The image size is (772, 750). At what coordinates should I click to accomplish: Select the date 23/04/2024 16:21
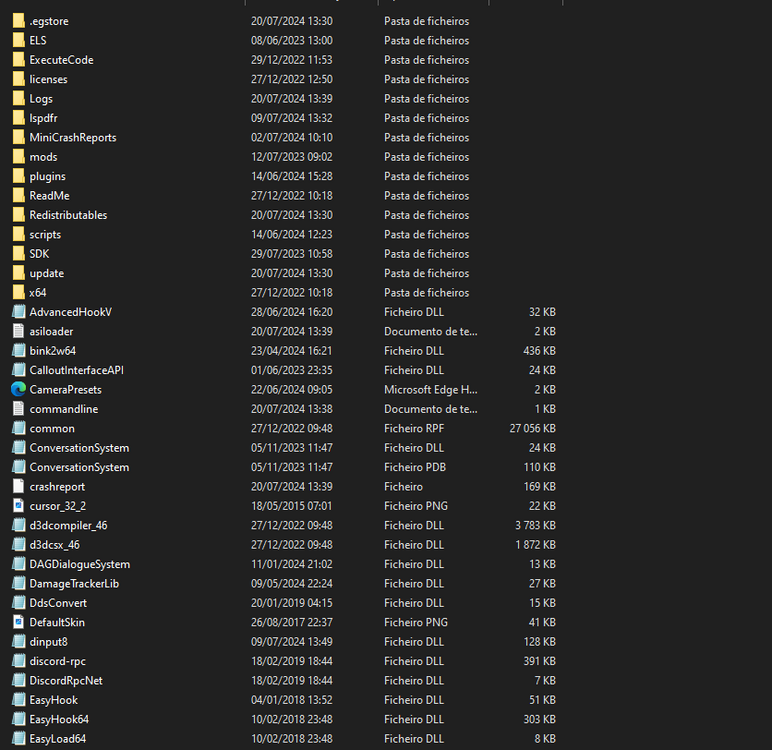pyautogui.click(x=291, y=351)
